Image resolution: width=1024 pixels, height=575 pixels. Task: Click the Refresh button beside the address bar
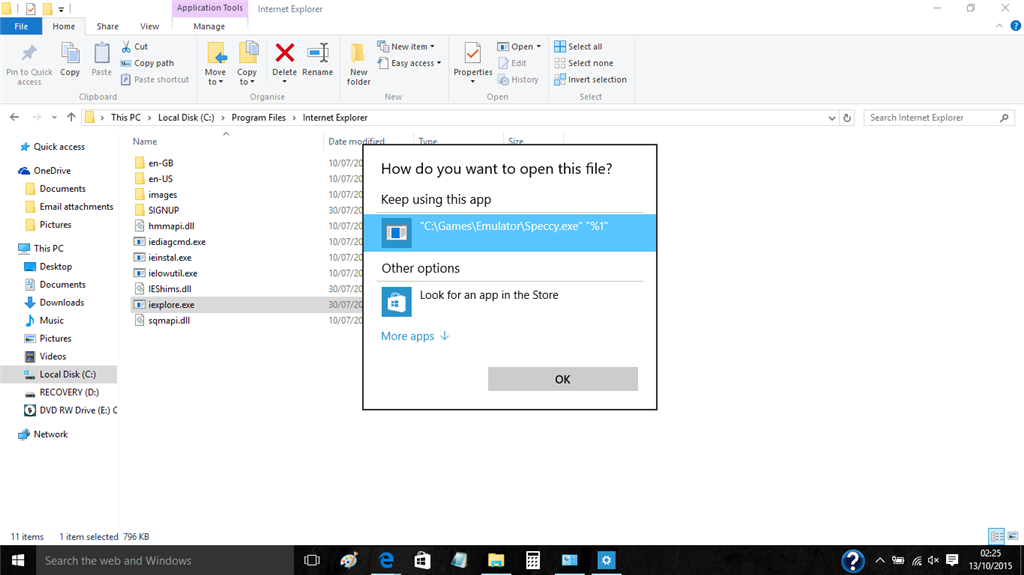(847, 118)
